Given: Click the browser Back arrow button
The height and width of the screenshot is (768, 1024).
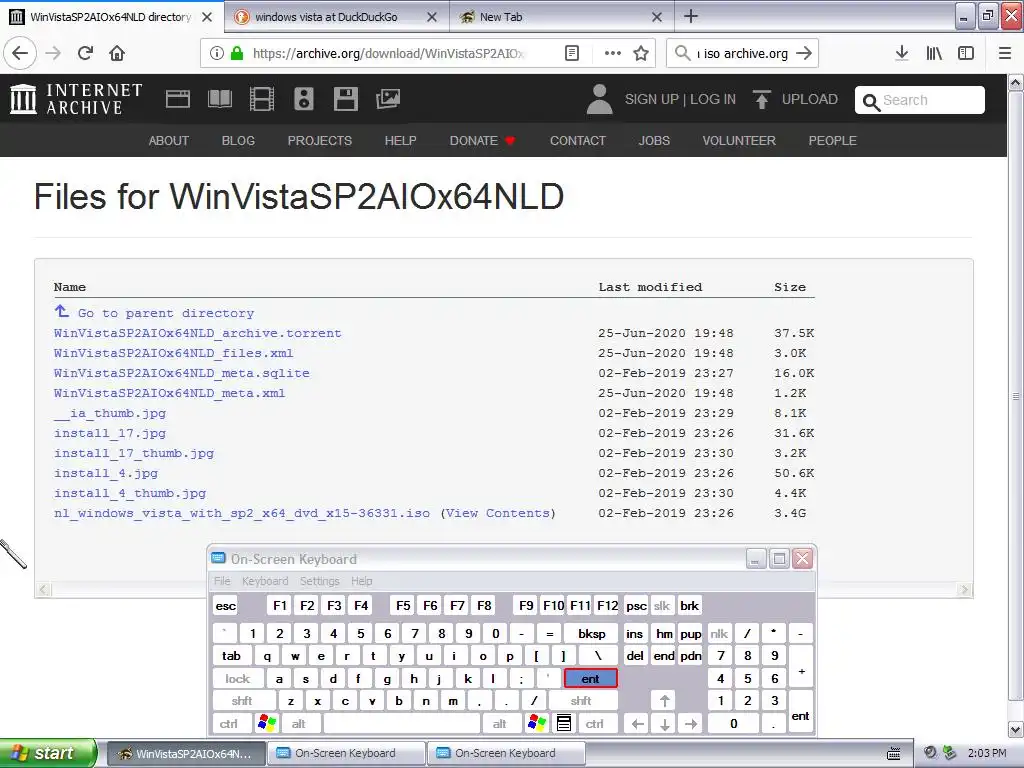Looking at the screenshot, I should pyautogui.click(x=20, y=53).
